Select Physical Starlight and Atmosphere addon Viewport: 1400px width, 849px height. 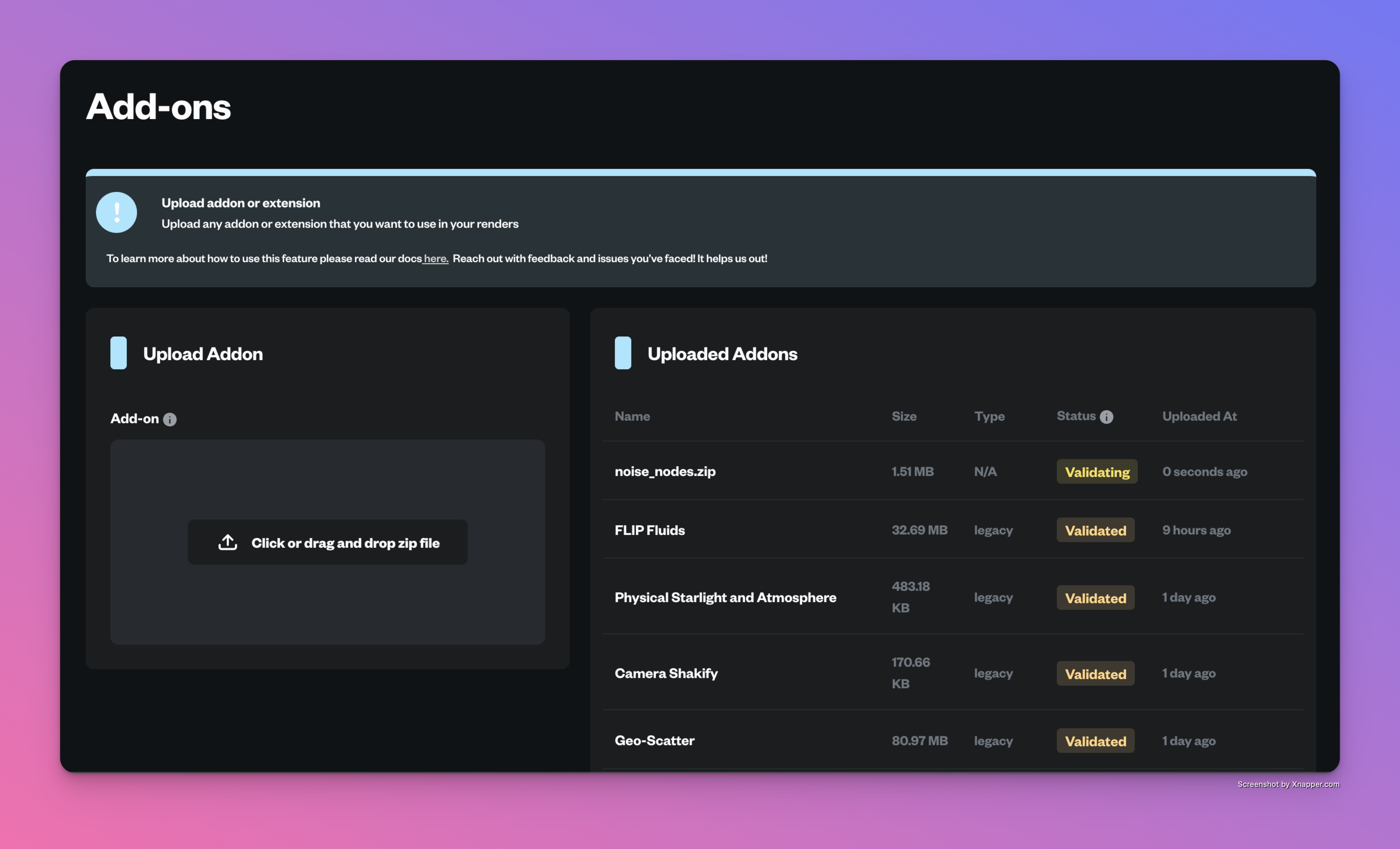point(725,597)
